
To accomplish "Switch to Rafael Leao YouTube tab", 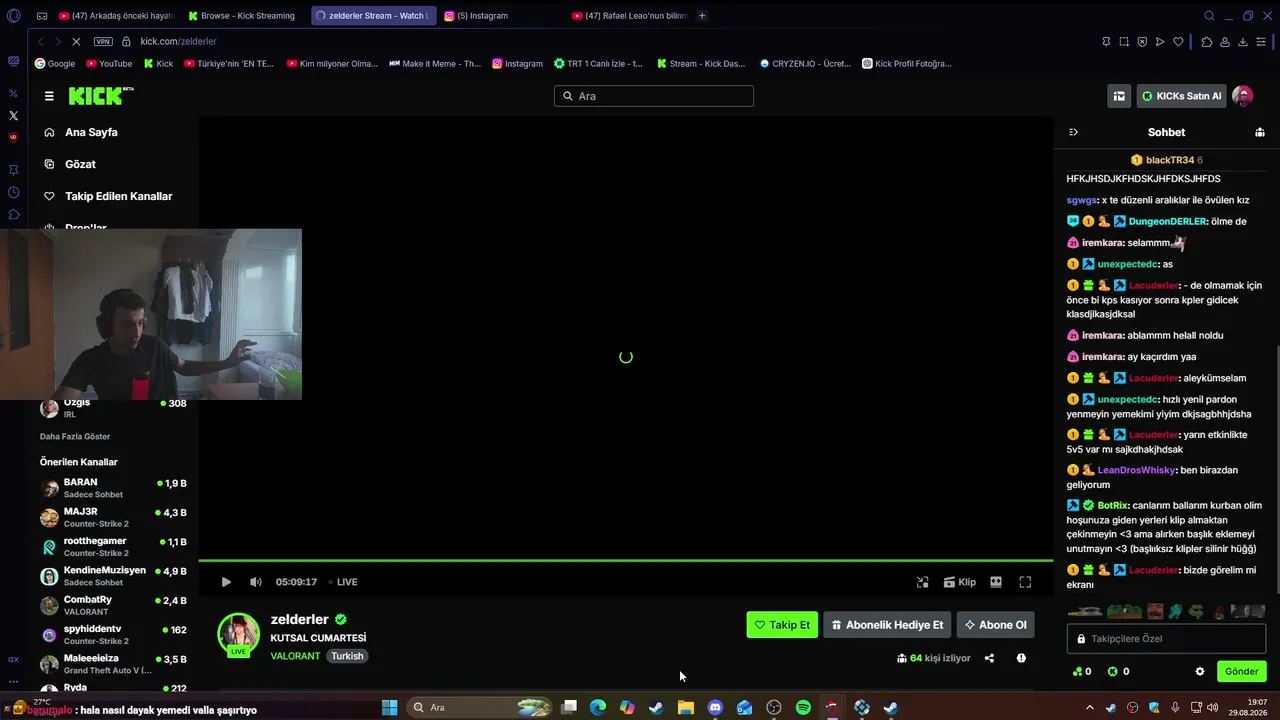I will [630, 16].
